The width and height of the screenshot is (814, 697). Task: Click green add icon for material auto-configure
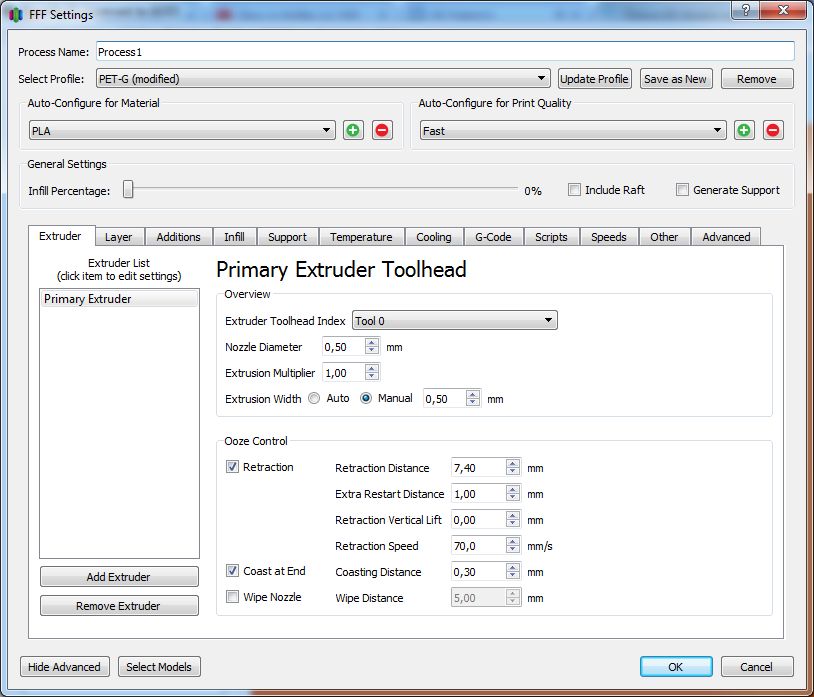coord(353,130)
